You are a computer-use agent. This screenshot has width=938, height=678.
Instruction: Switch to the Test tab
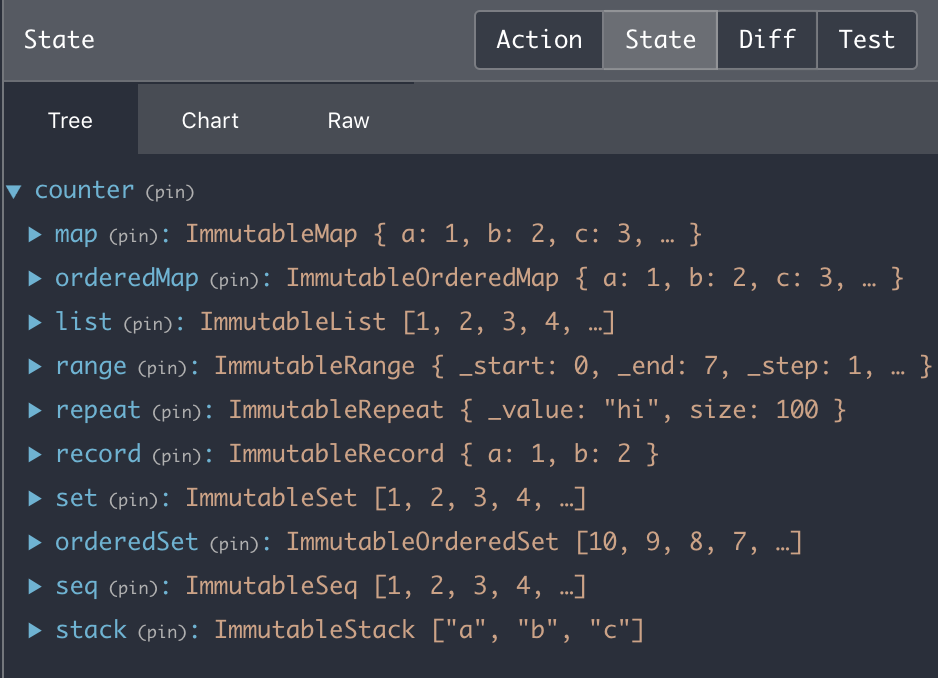pos(866,39)
